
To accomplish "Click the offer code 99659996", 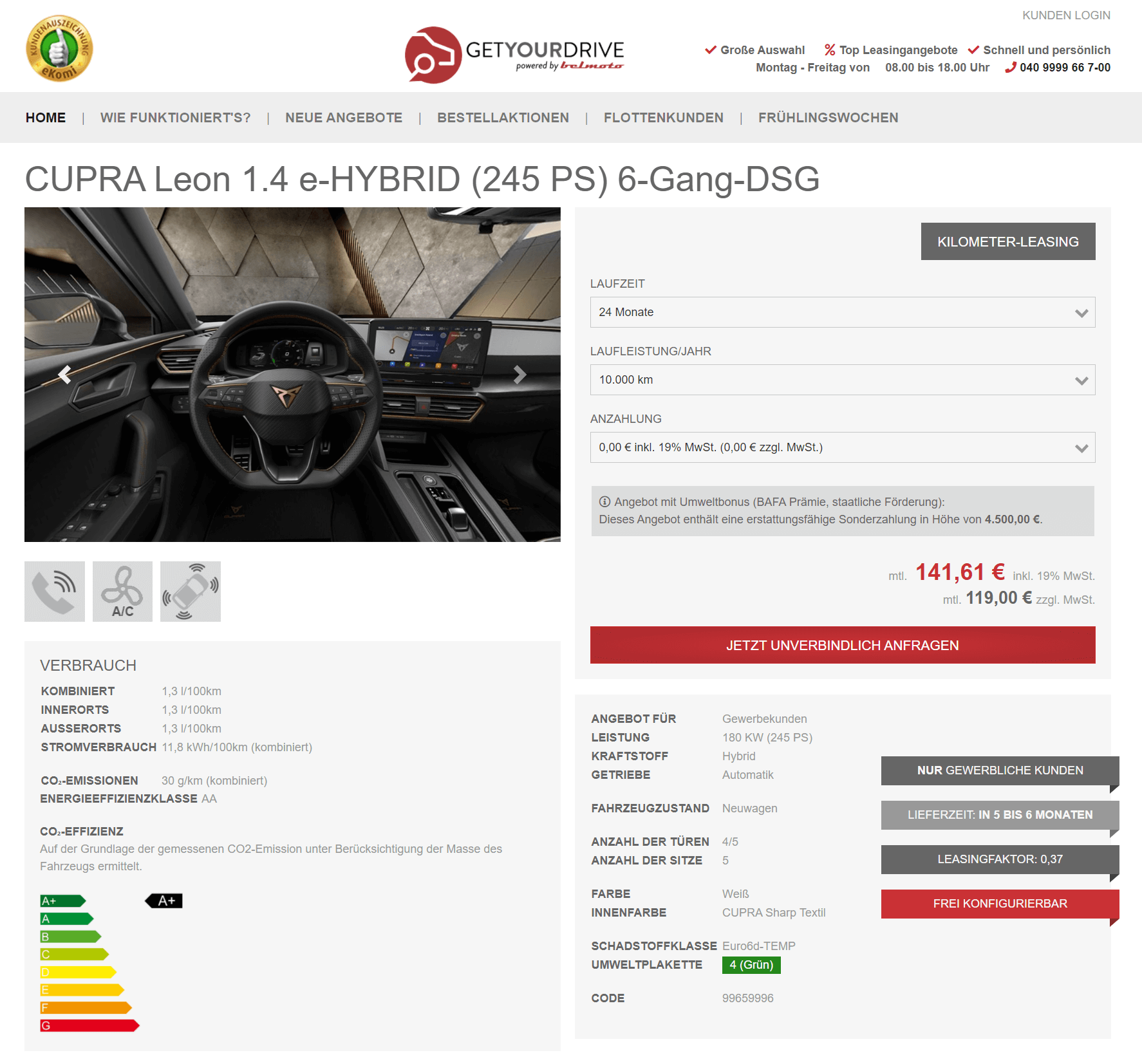I will point(748,998).
